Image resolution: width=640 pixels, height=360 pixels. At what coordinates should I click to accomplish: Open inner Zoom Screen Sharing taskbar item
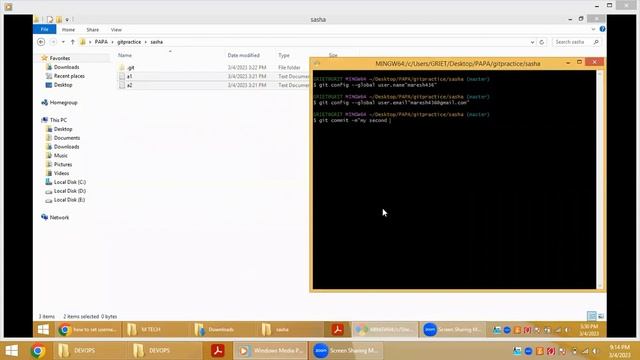(453, 329)
